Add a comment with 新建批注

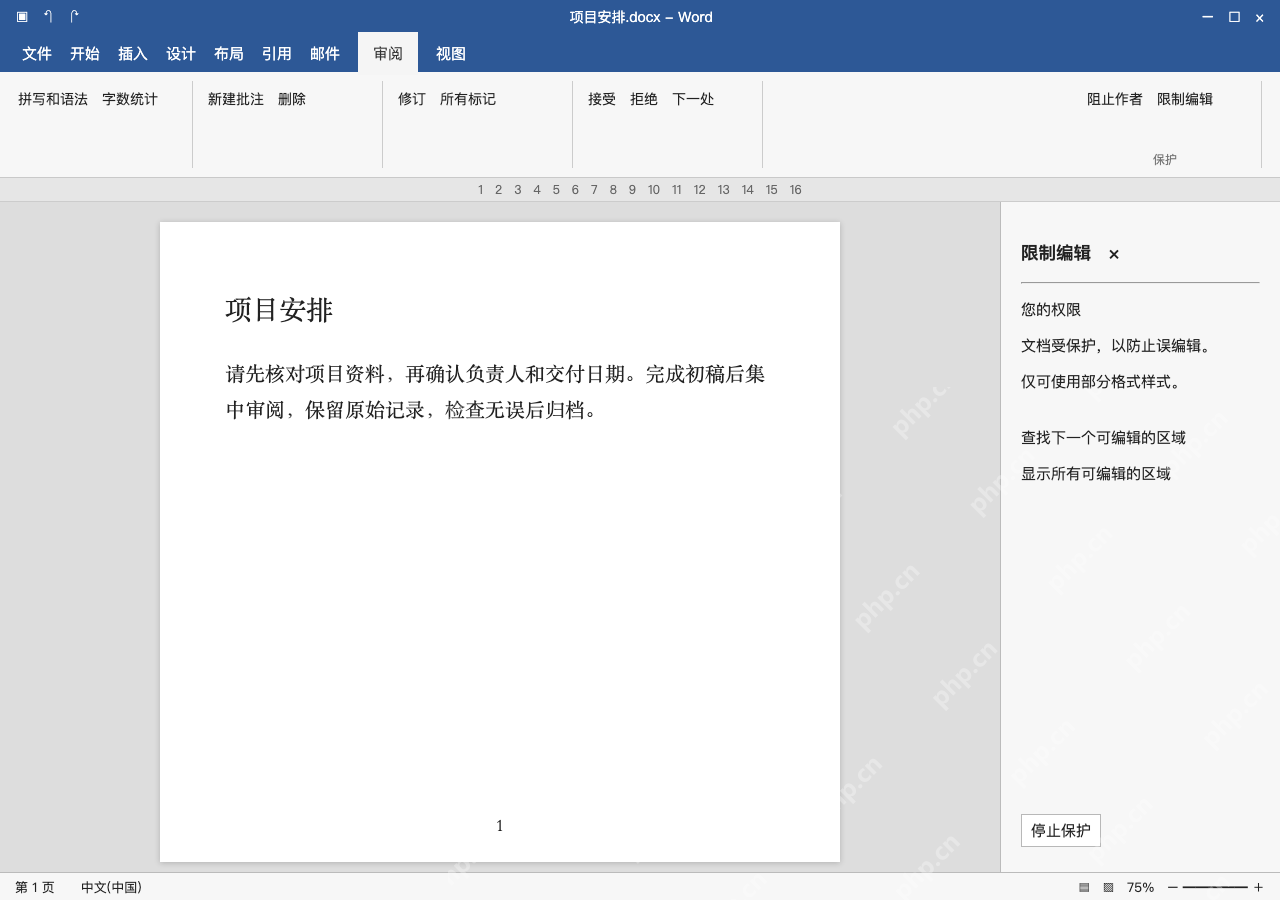[x=236, y=99]
